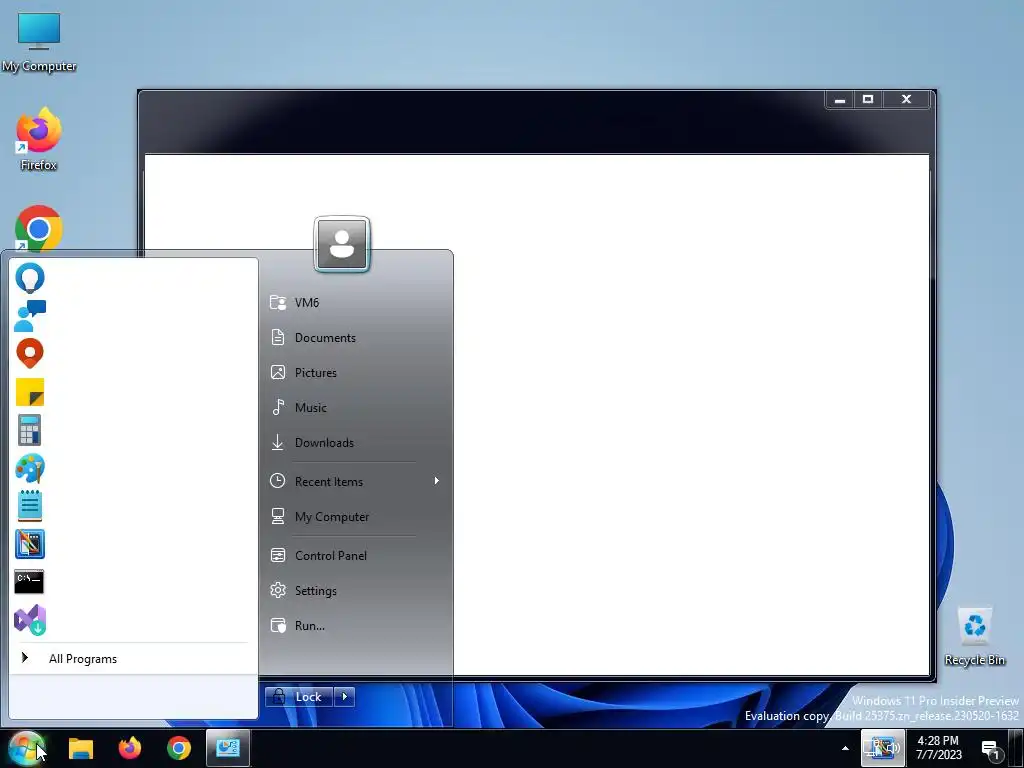Switch to the active taskbar app window
This screenshot has height=768, width=1024.
click(x=228, y=748)
